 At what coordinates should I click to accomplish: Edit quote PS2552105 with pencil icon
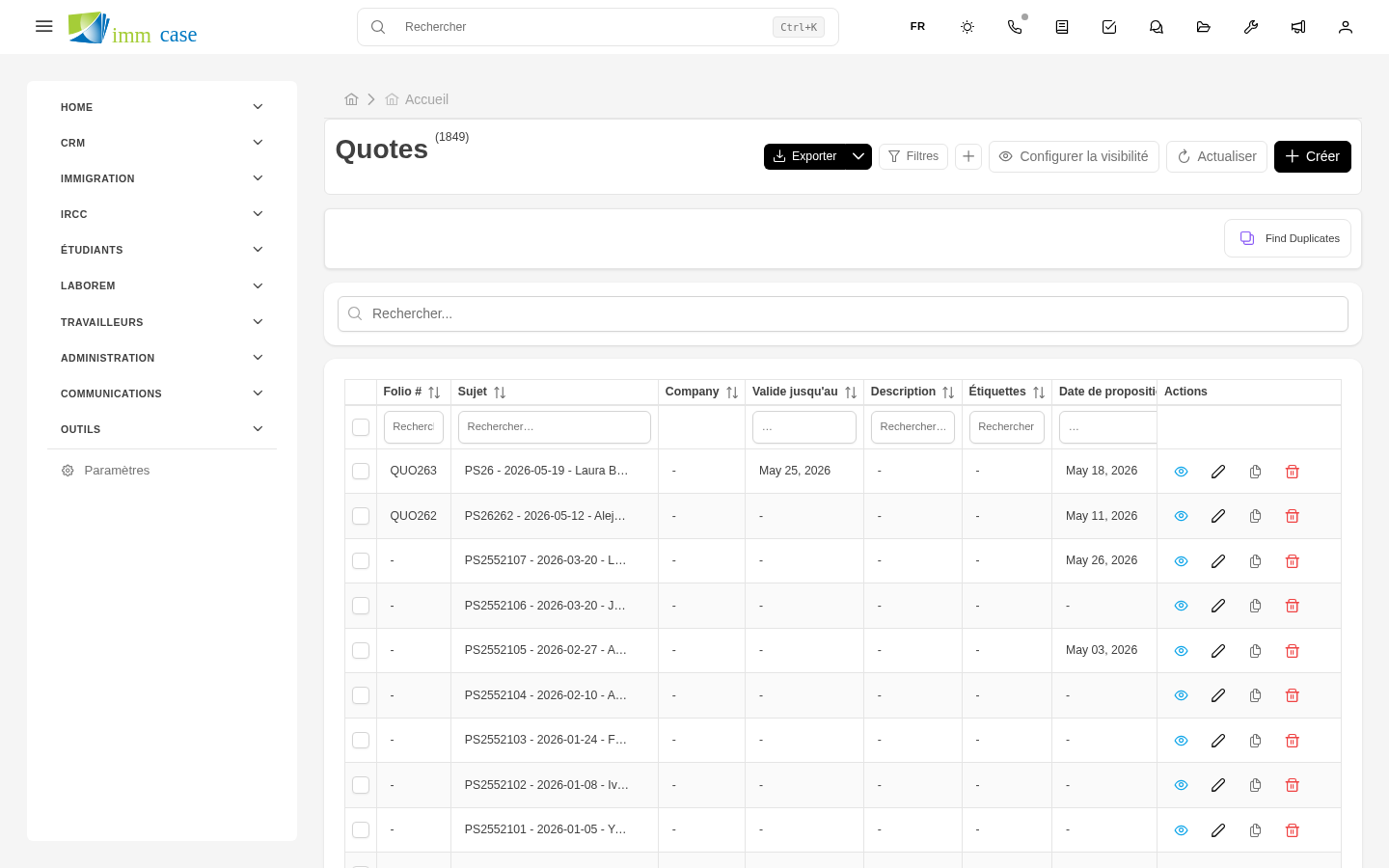[x=1218, y=651]
